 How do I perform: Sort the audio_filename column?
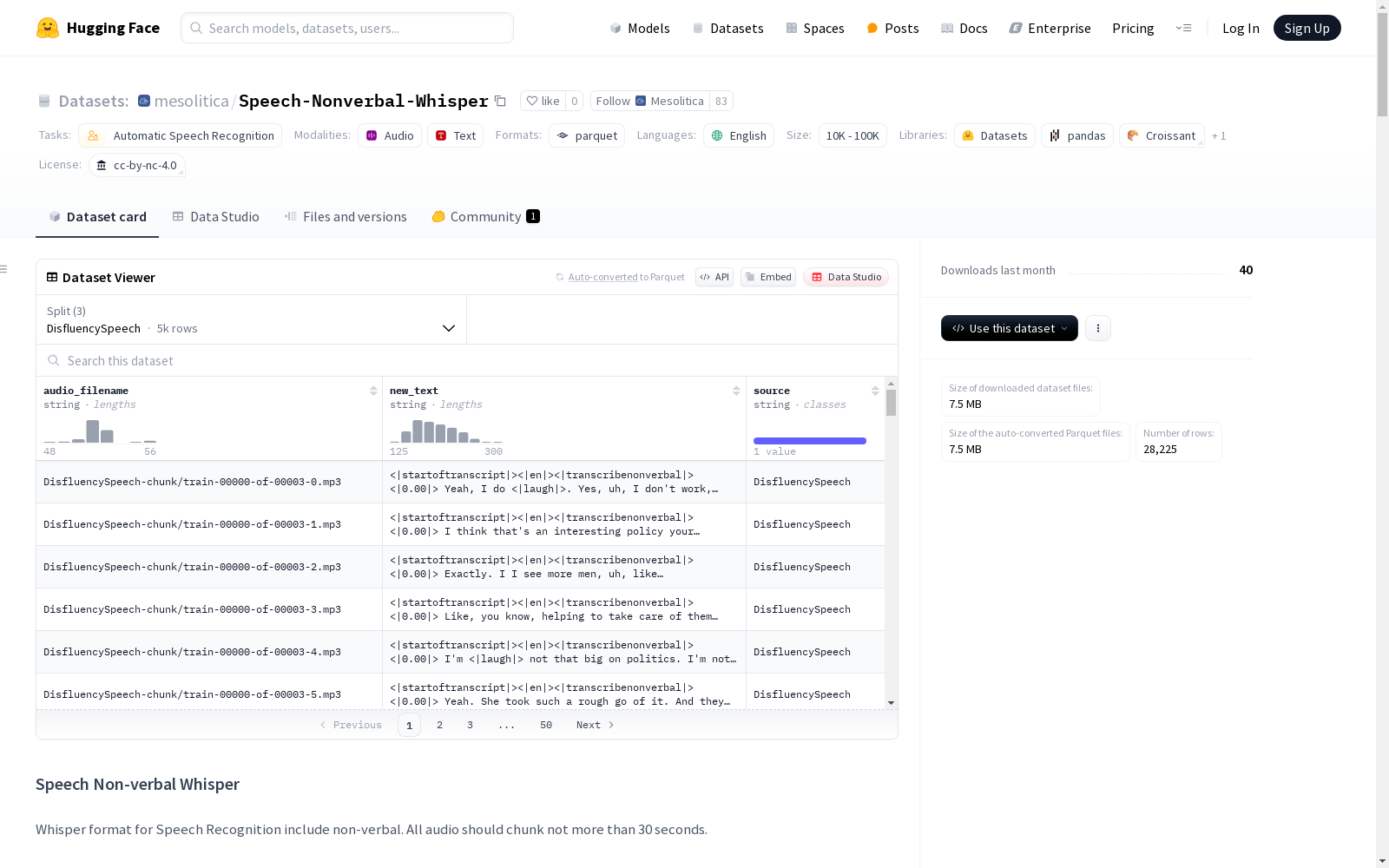373,391
